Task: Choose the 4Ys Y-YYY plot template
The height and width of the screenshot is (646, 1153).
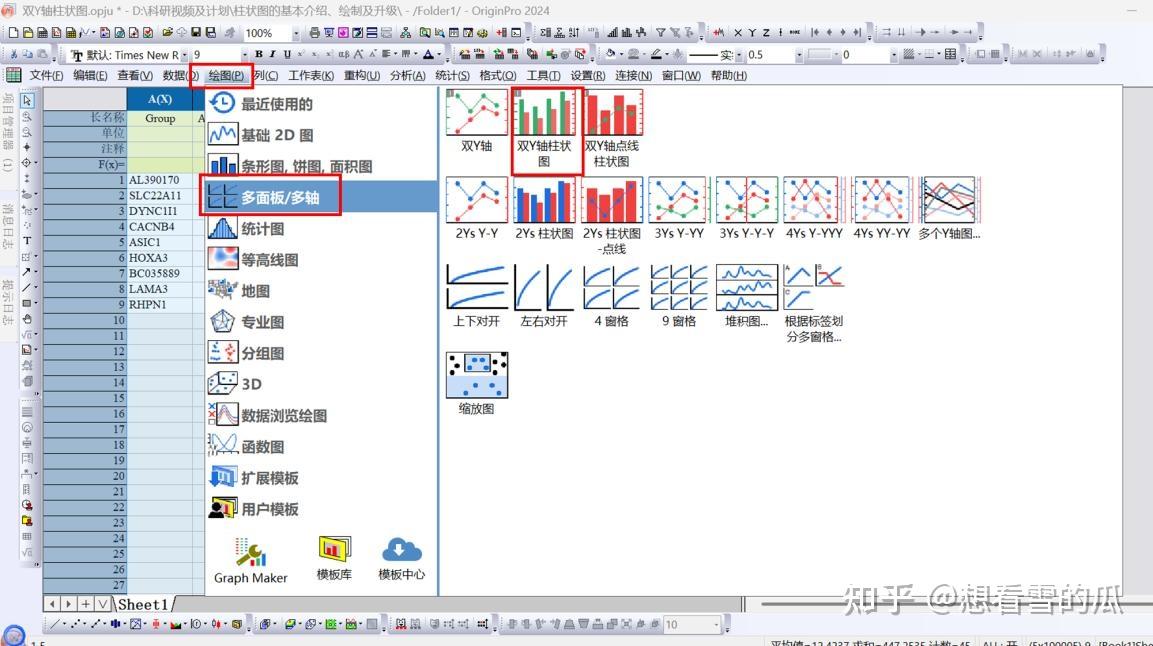Action: (814, 200)
